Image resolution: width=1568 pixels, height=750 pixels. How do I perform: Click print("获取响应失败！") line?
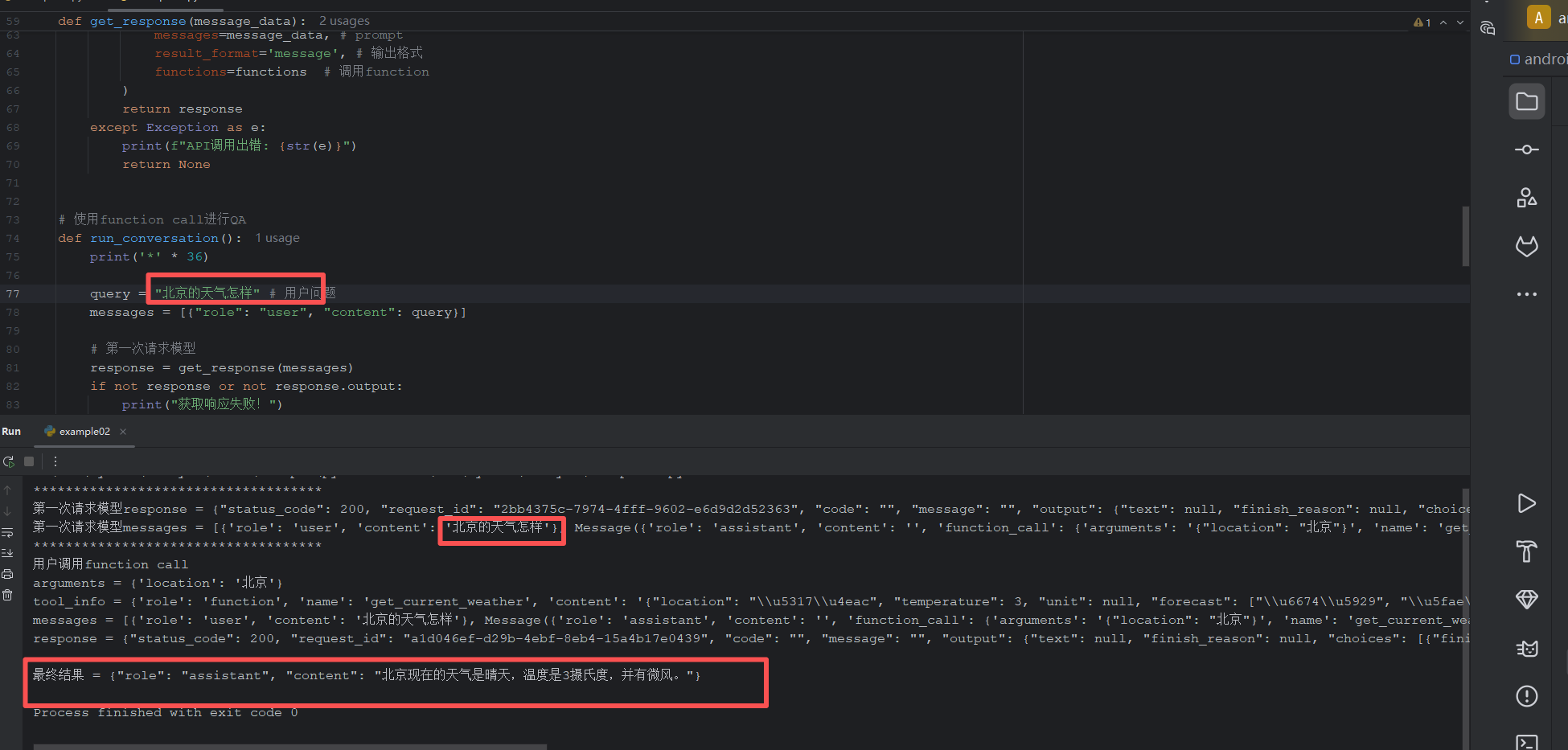202,404
